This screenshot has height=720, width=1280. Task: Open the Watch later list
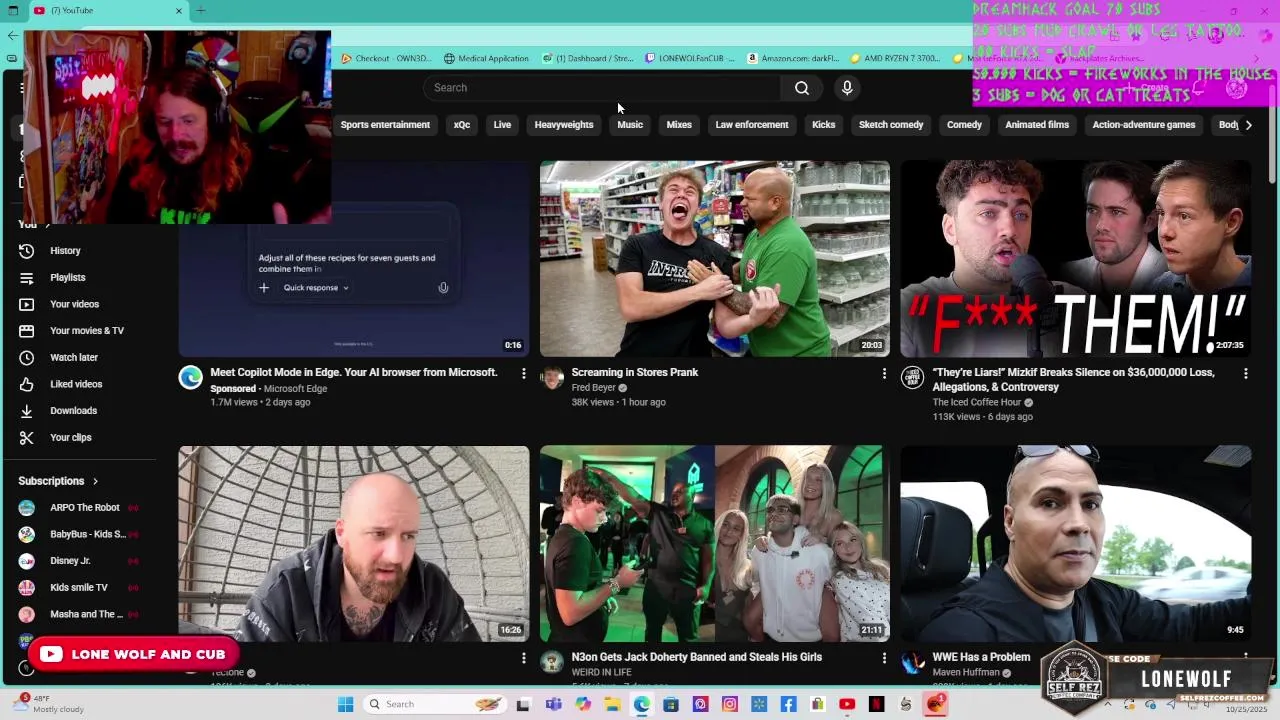tap(74, 357)
